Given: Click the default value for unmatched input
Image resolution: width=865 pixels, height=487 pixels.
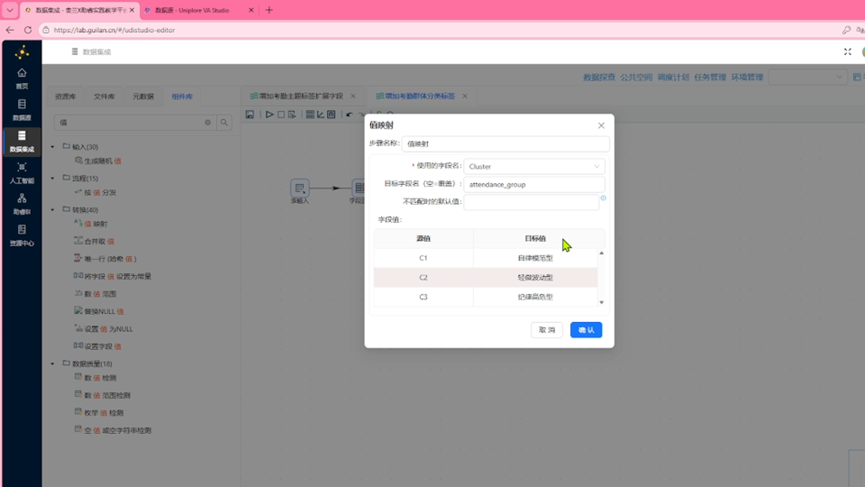Looking at the screenshot, I should 531,202.
